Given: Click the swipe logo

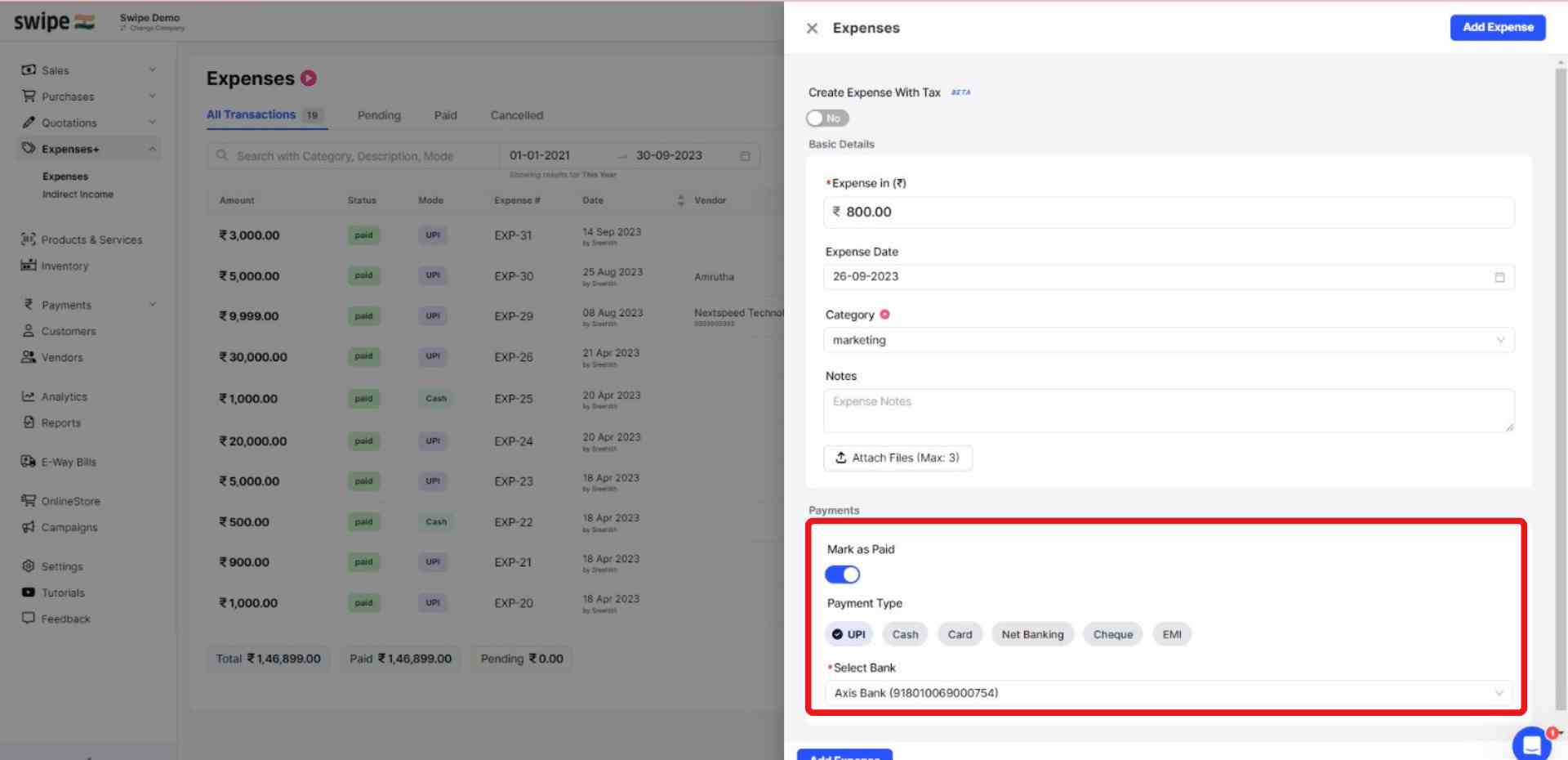Looking at the screenshot, I should (x=54, y=21).
